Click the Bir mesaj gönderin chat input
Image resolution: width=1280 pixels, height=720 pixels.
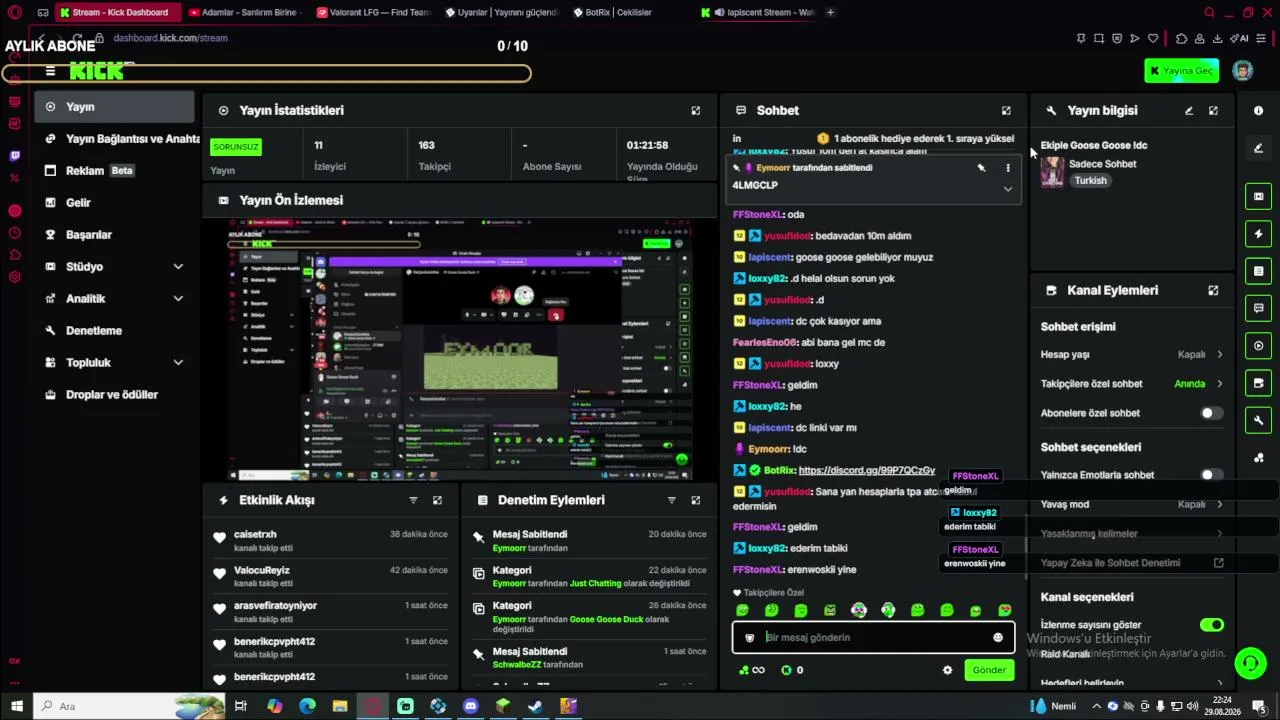(x=873, y=637)
